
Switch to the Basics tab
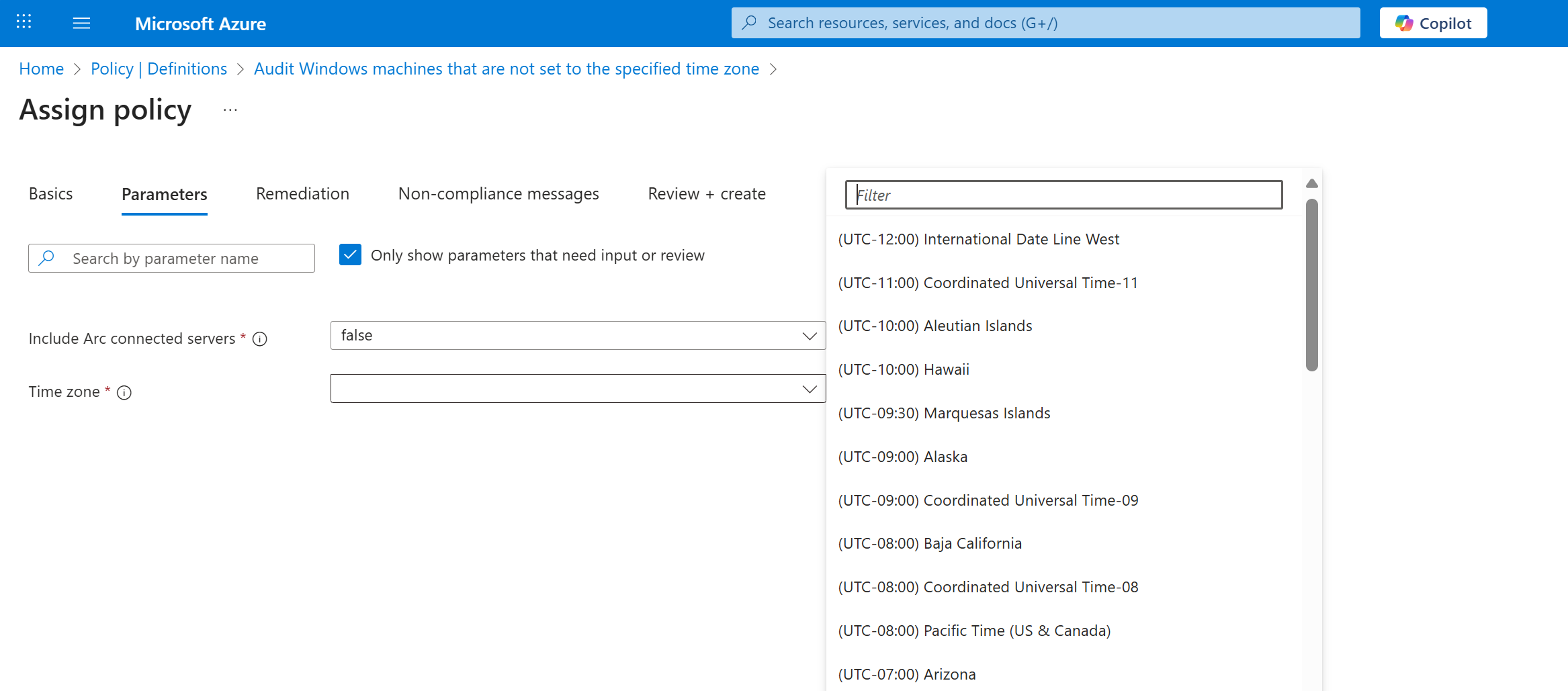(50, 193)
